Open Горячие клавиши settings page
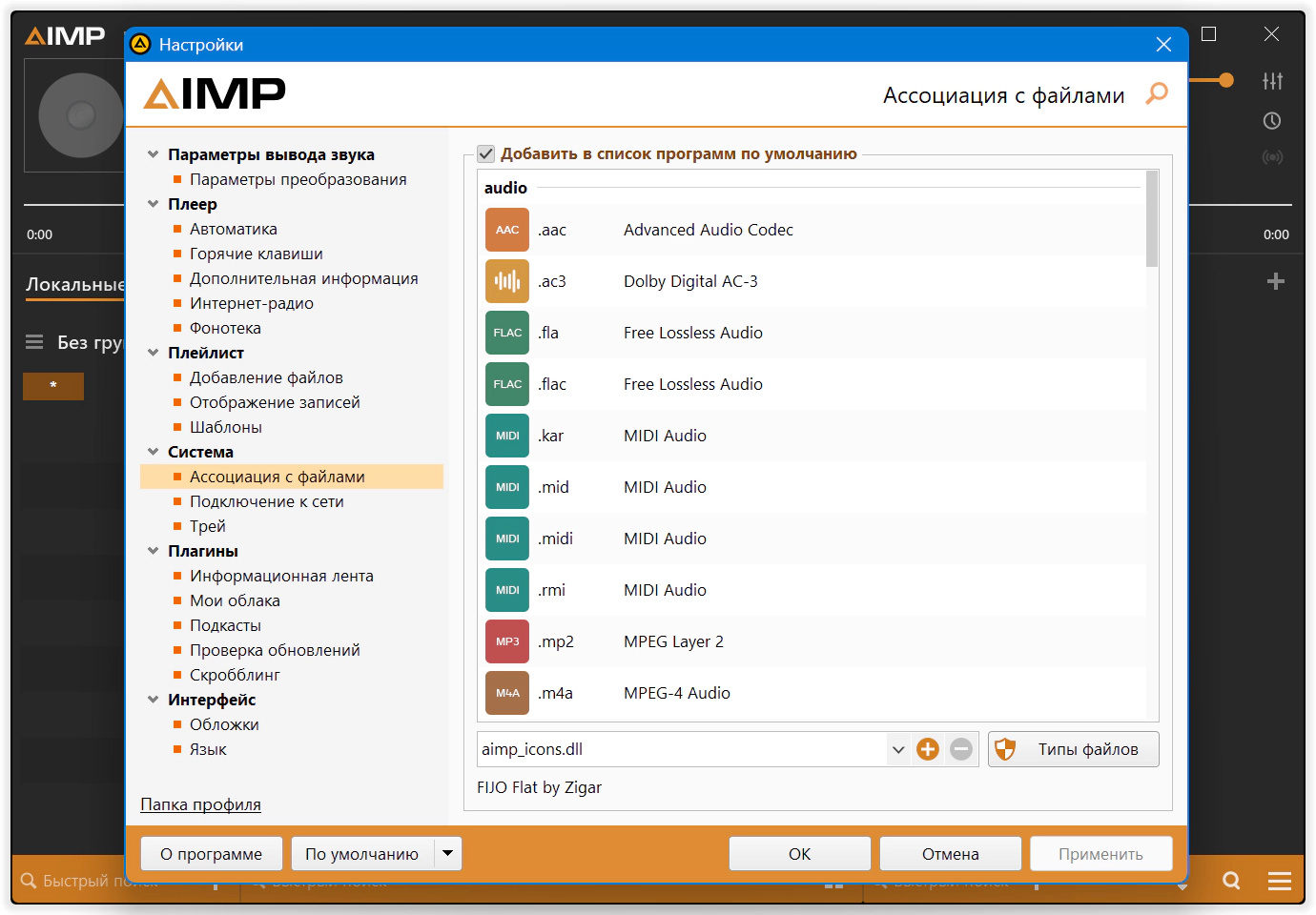1316x915 pixels. (x=256, y=254)
